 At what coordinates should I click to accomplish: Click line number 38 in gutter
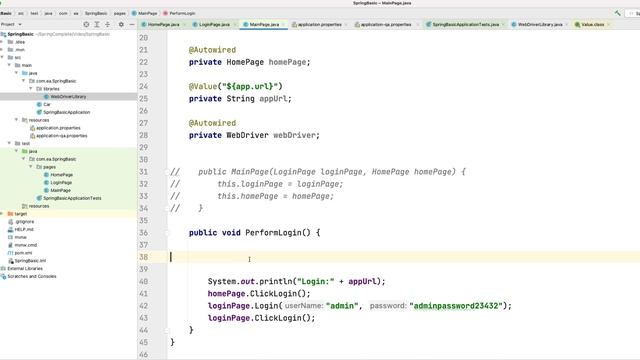(143, 257)
